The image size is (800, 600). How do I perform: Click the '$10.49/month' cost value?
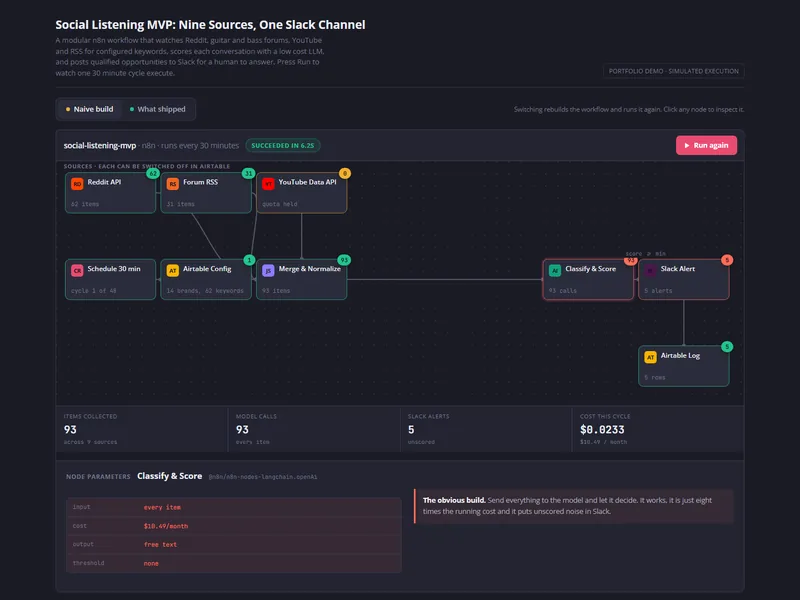click(x=166, y=526)
